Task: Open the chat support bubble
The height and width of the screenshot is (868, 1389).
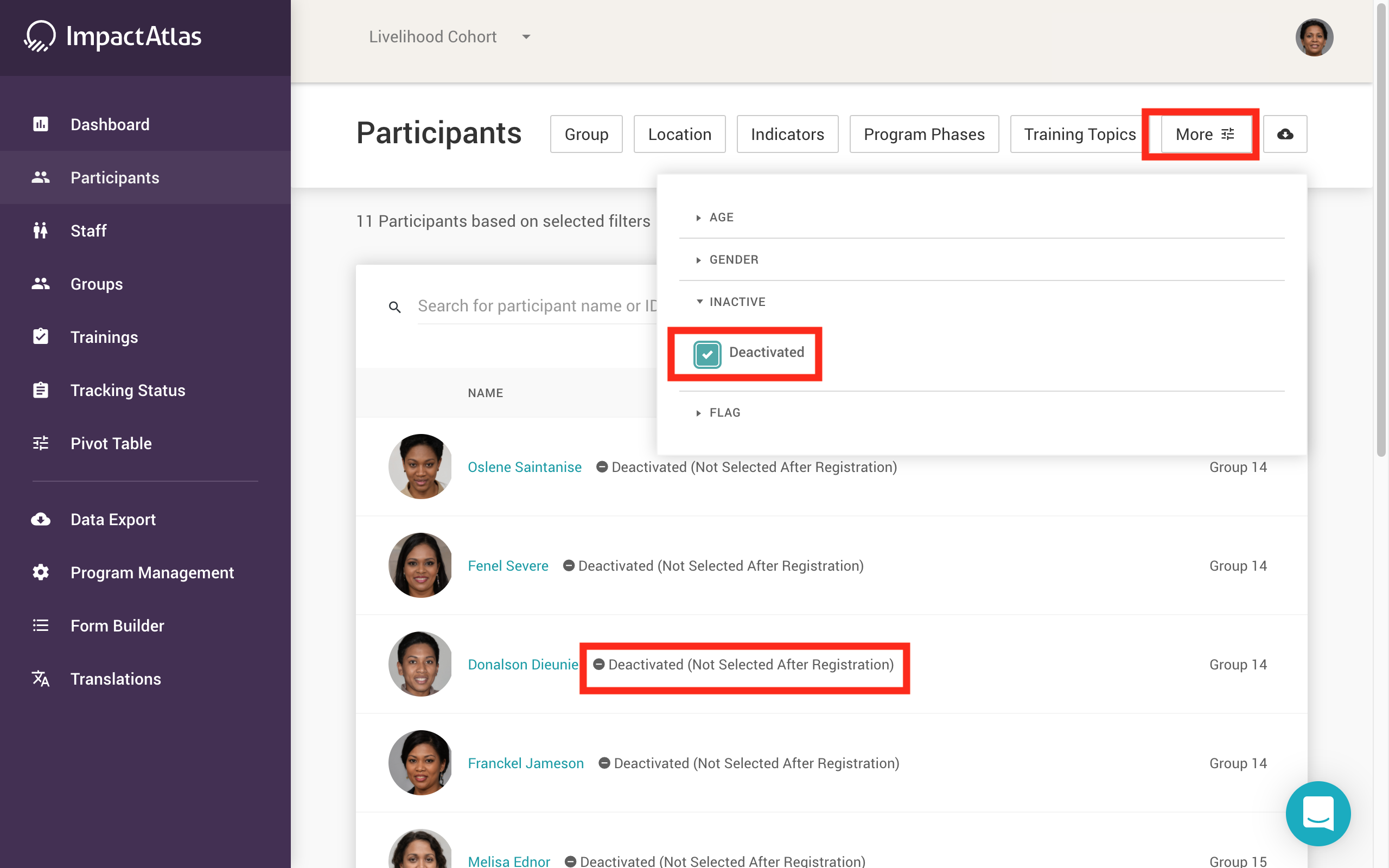Action: [1317, 813]
